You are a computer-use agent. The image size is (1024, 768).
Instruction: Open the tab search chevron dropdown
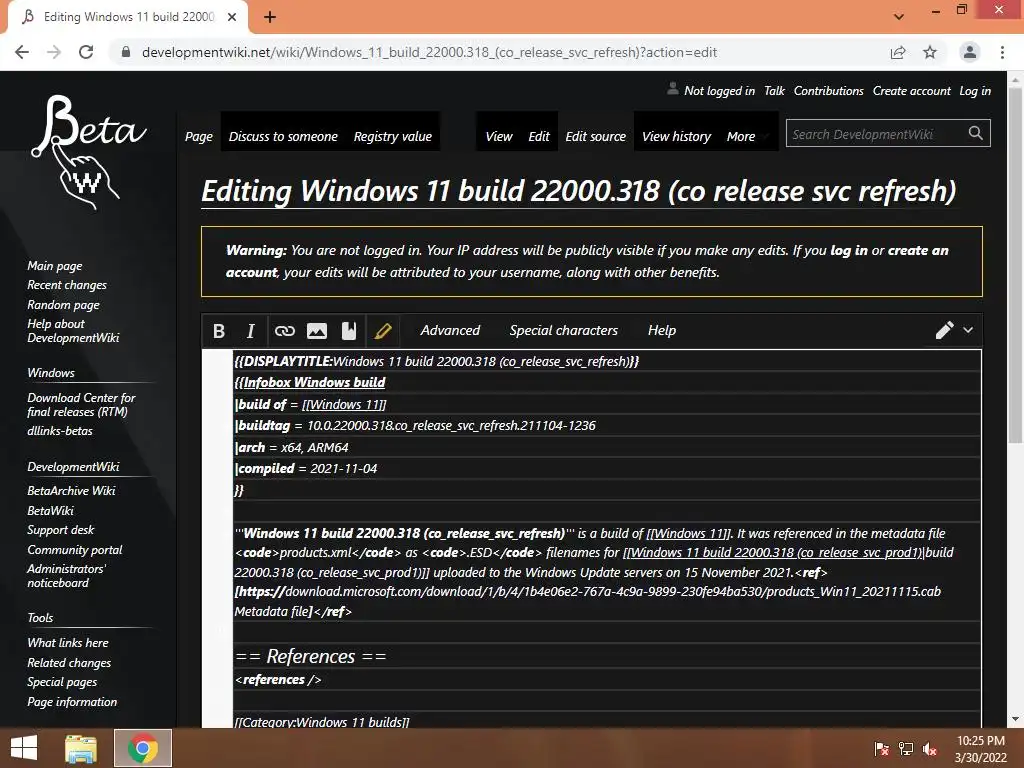pyautogui.click(x=899, y=17)
